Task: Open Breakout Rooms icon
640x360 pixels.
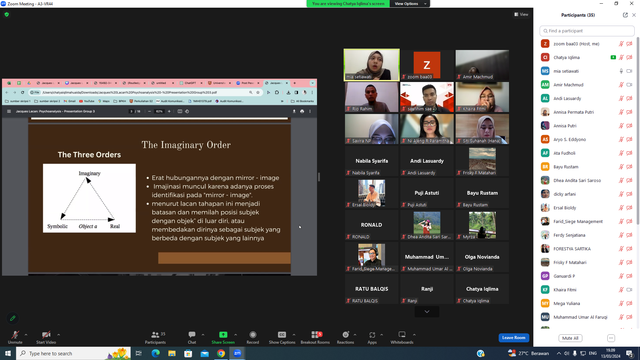Action: point(315,335)
